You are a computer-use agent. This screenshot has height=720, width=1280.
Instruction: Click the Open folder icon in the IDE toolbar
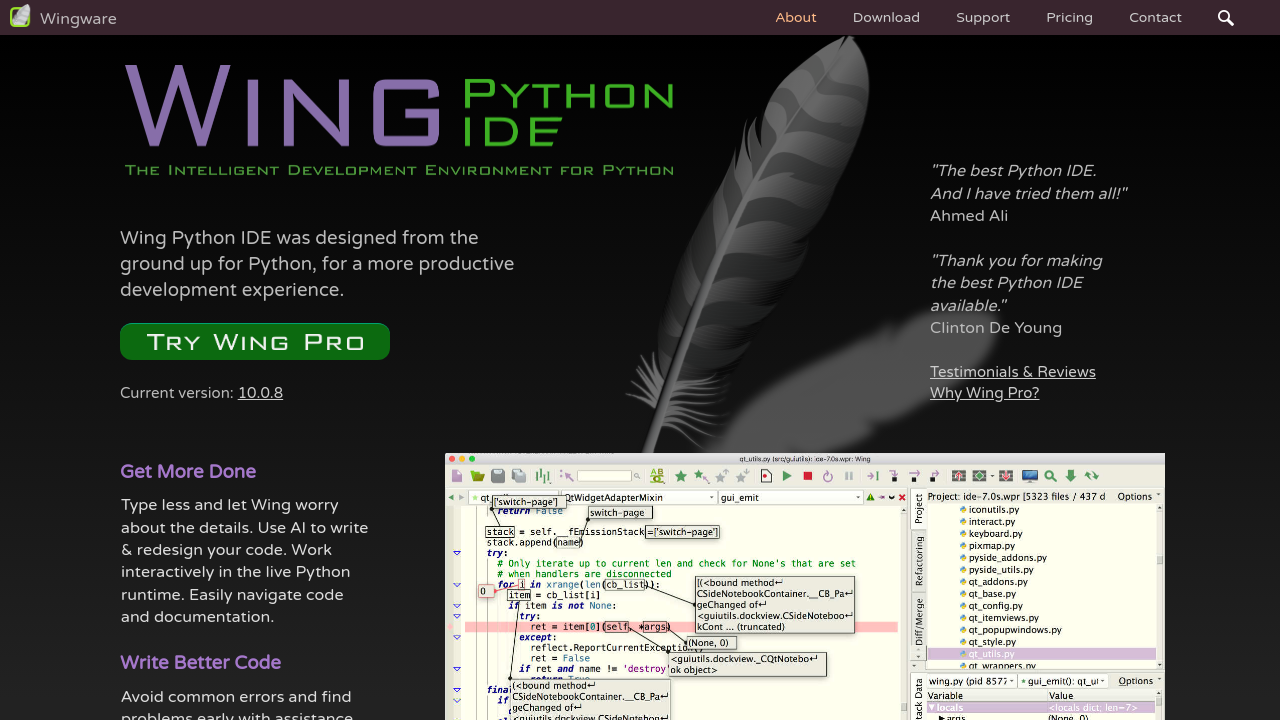477,477
